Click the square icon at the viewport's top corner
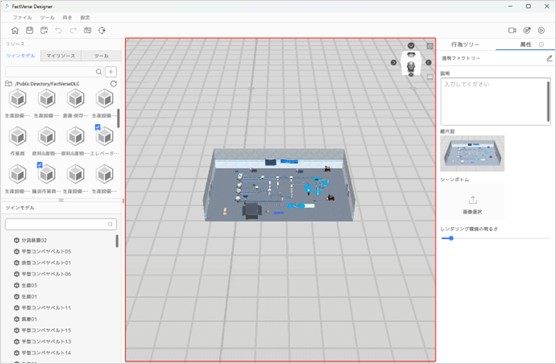This screenshot has height=364, width=556. tap(430, 46)
